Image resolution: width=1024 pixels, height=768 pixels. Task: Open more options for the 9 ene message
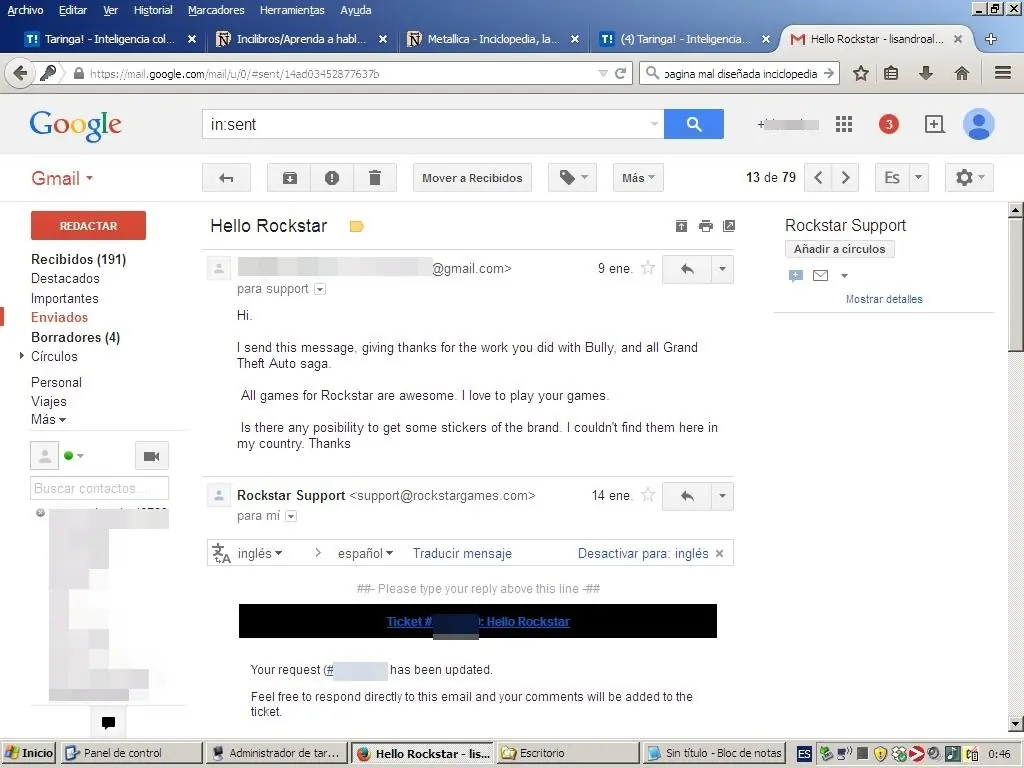[722, 269]
